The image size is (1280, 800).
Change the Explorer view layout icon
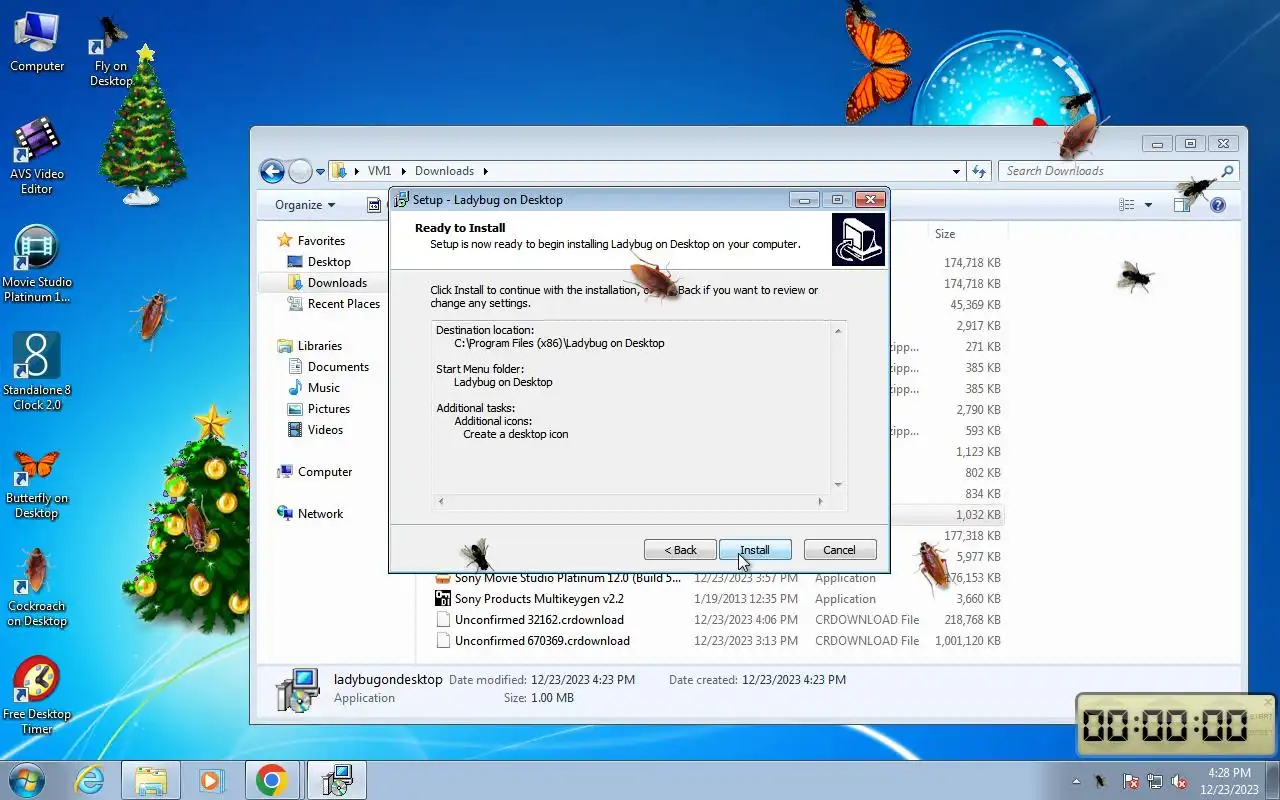pos(1127,205)
